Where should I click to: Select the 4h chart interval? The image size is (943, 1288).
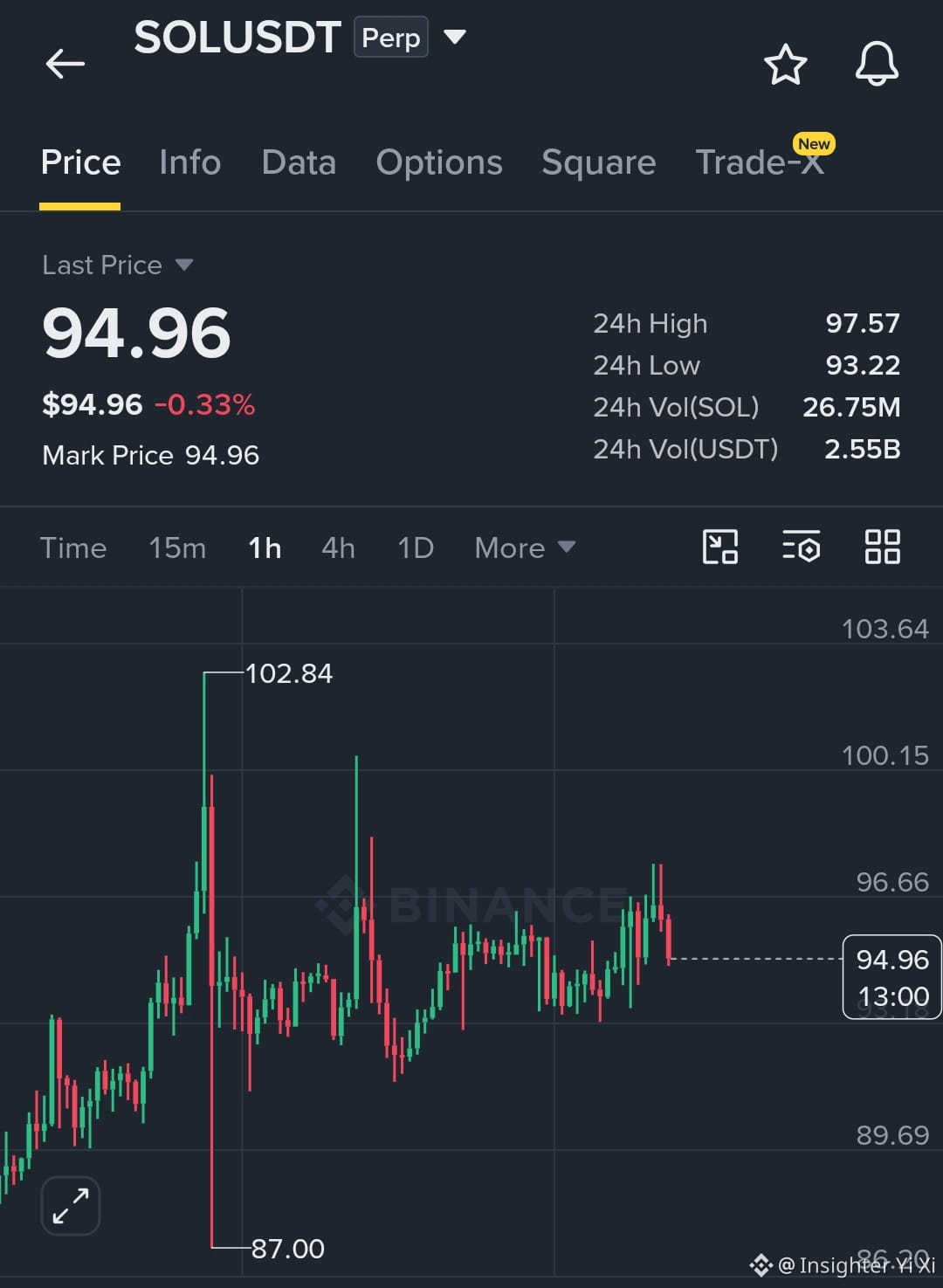click(338, 548)
